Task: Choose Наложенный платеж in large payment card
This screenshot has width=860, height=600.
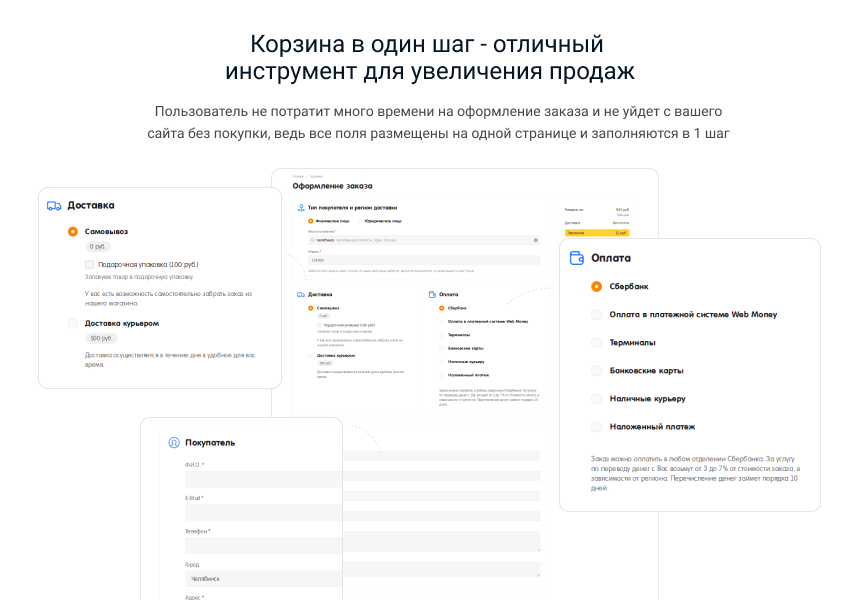Action: [597, 426]
